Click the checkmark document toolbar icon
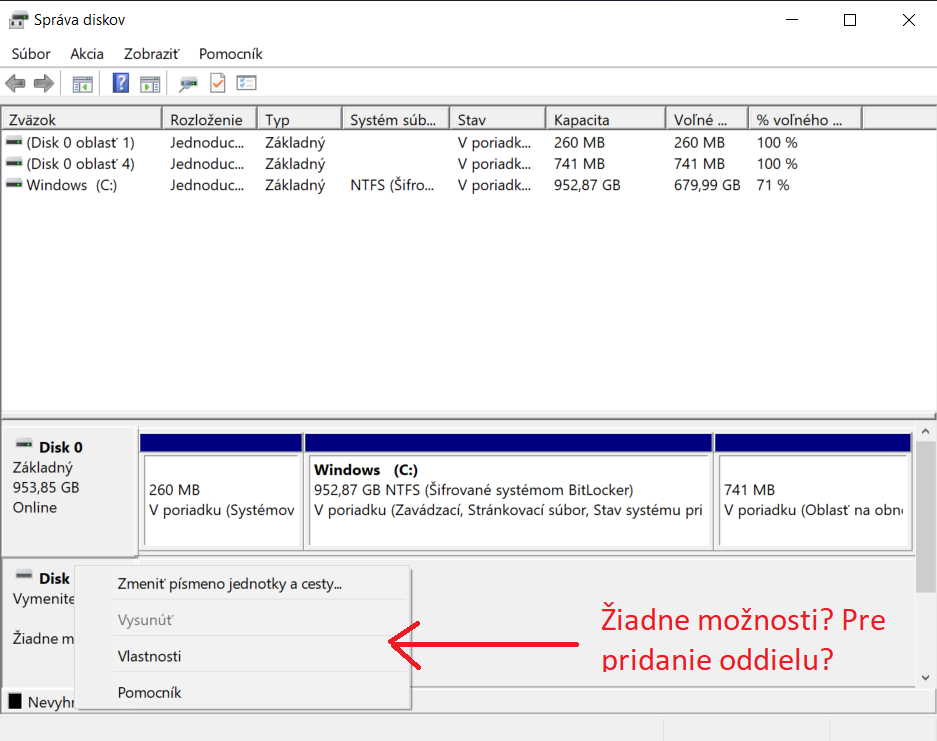The width and height of the screenshot is (937, 741). (217, 84)
